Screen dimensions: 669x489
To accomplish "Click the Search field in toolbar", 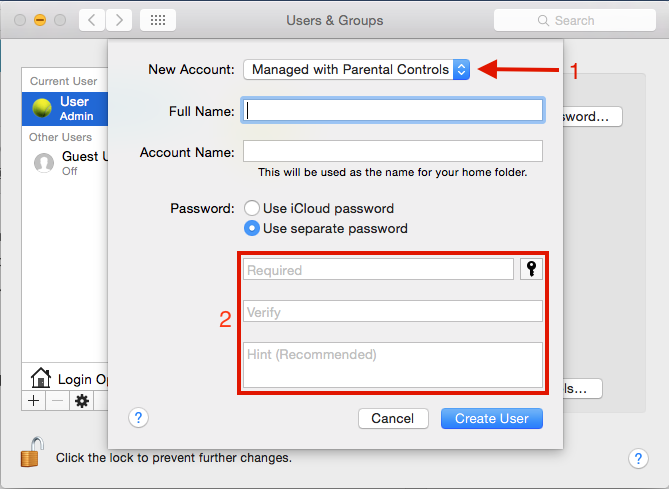I will click(x=575, y=20).
